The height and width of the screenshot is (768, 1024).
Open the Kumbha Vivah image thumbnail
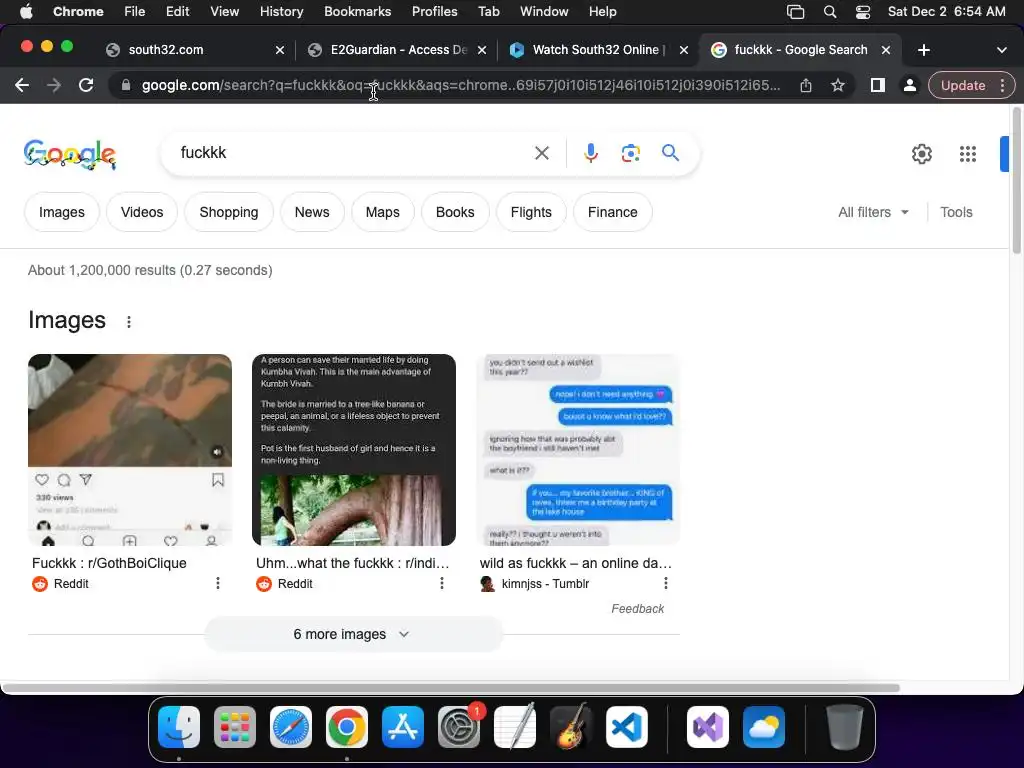point(354,450)
